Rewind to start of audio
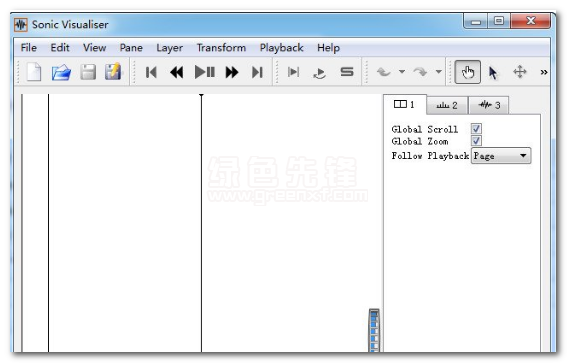Screen dimensions: 567x363 pyautogui.click(x=151, y=72)
